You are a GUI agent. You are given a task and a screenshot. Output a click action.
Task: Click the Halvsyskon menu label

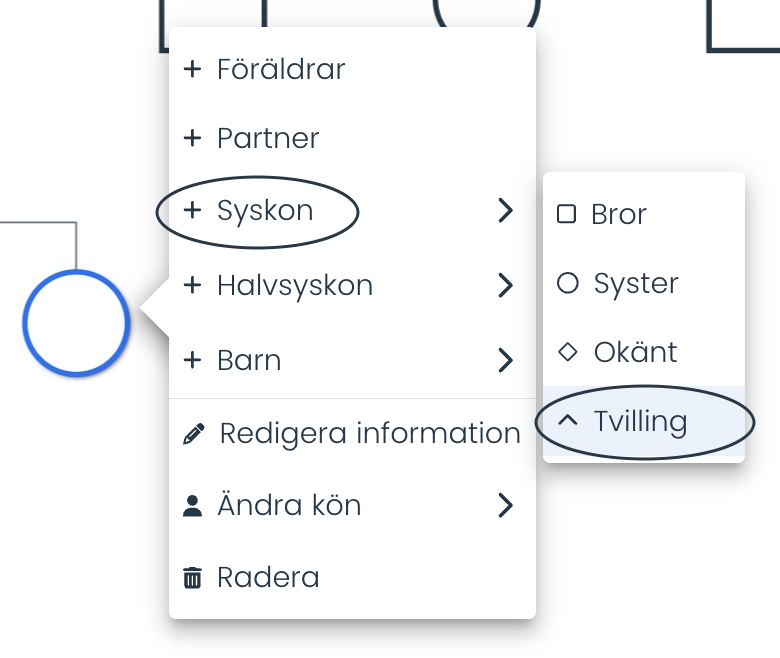(295, 286)
